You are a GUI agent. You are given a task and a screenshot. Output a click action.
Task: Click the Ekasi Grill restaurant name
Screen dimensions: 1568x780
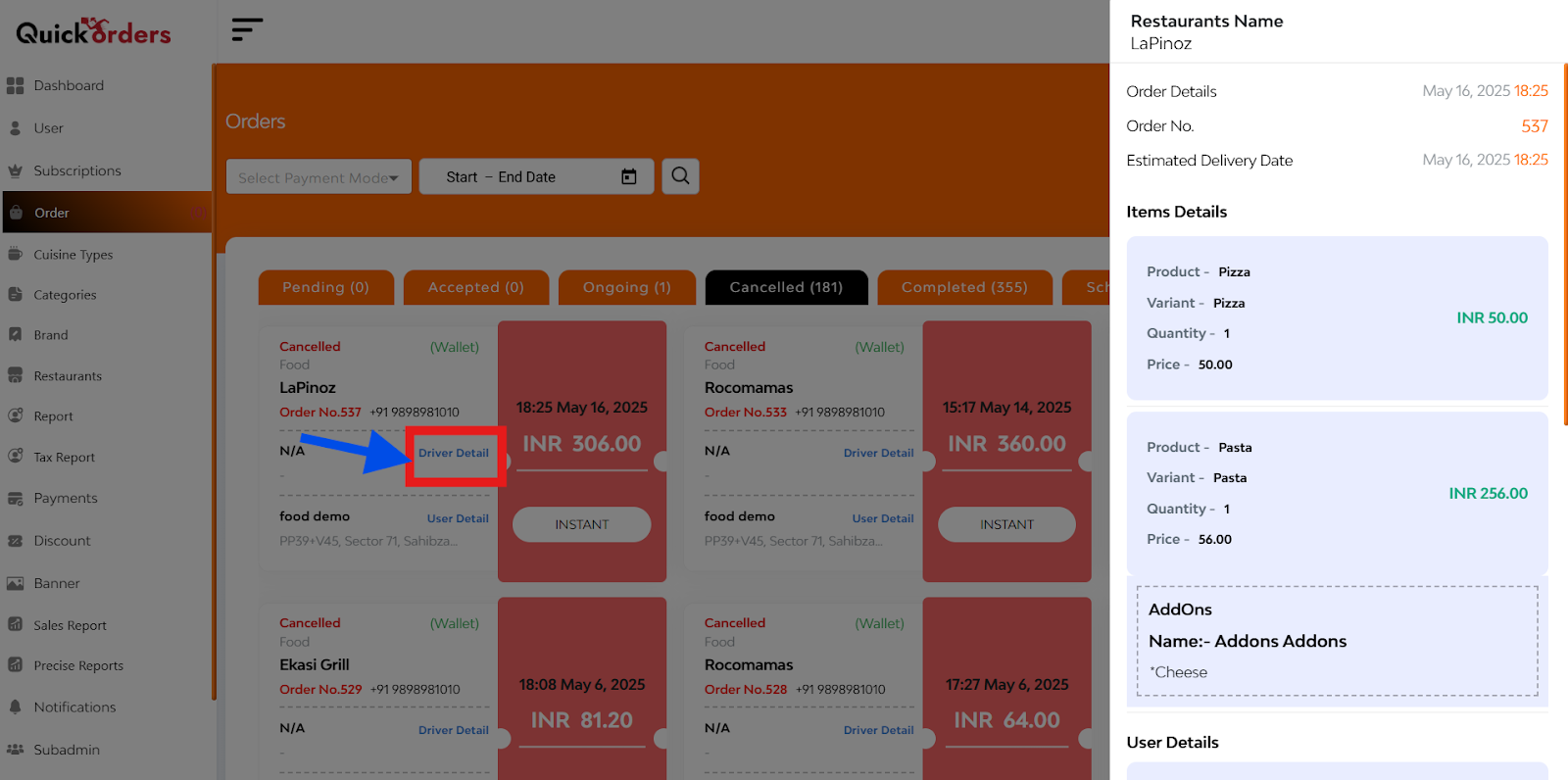click(315, 664)
